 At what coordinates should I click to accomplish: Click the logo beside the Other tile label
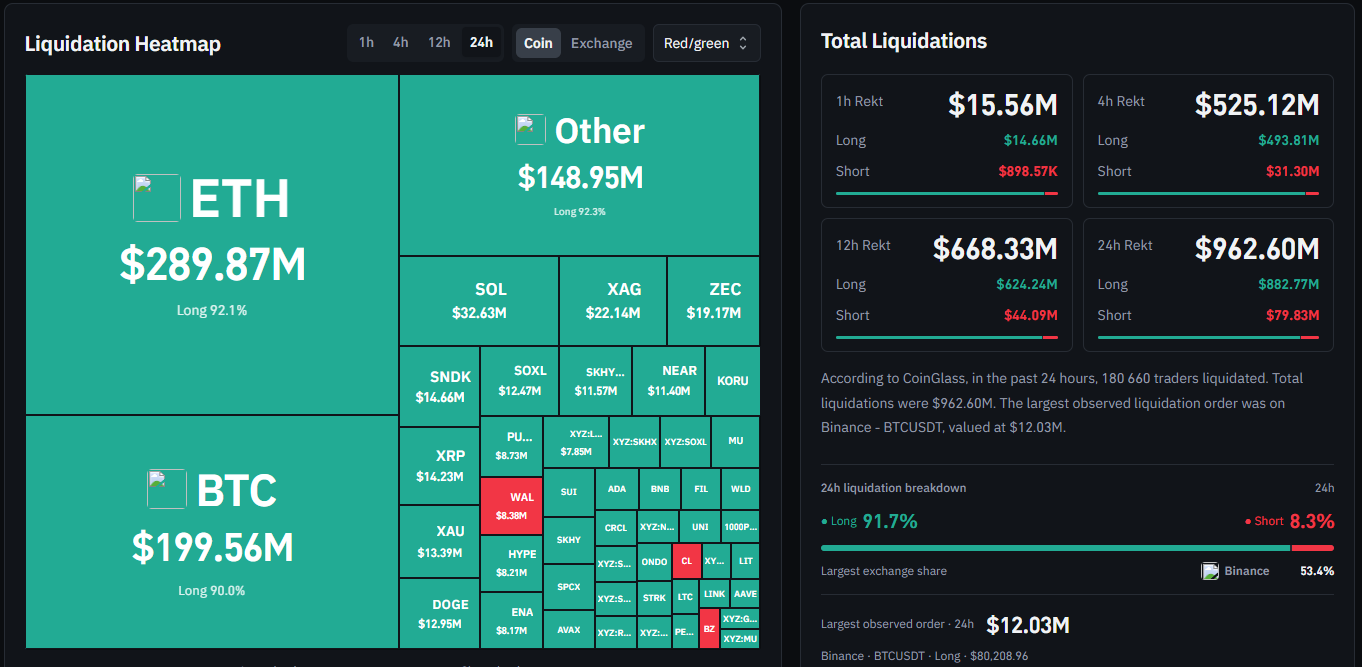point(530,130)
